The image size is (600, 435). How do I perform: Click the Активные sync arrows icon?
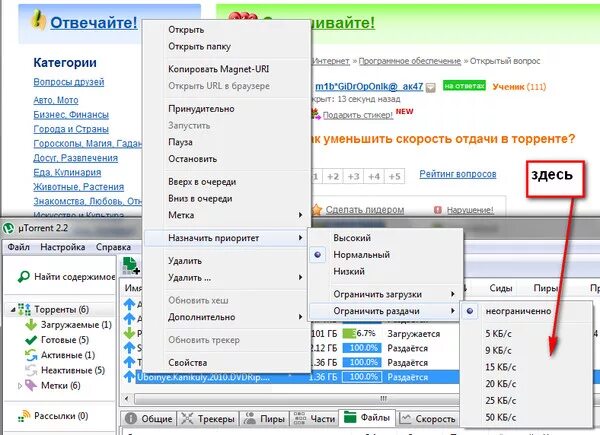(31, 355)
